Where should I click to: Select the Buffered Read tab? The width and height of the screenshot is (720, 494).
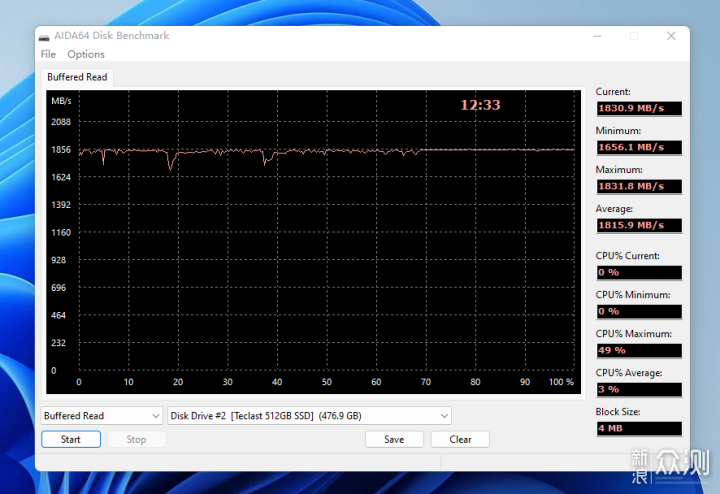click(77, 77)
